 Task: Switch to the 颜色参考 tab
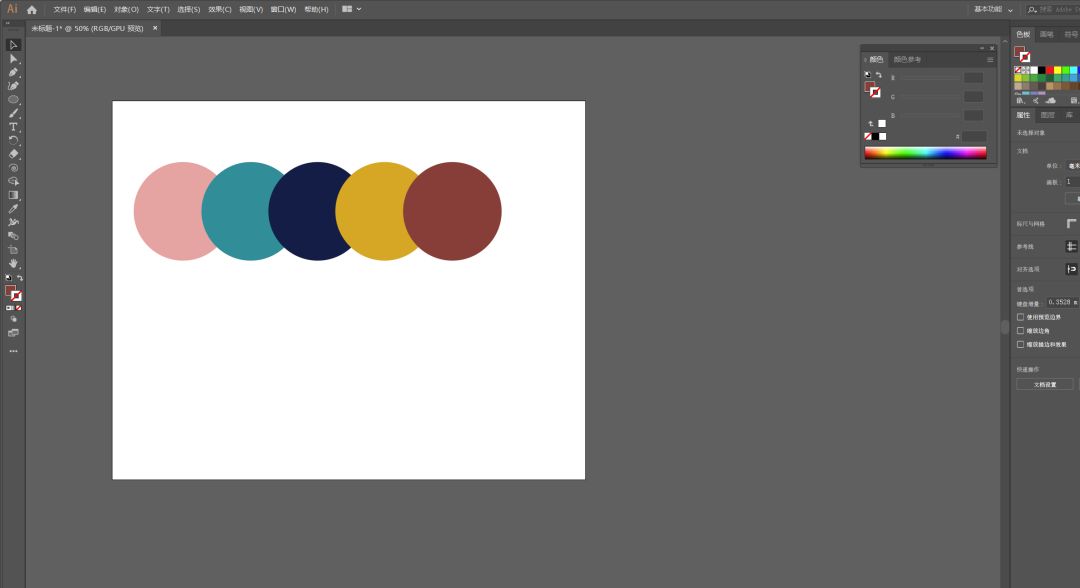pos(907,60)
